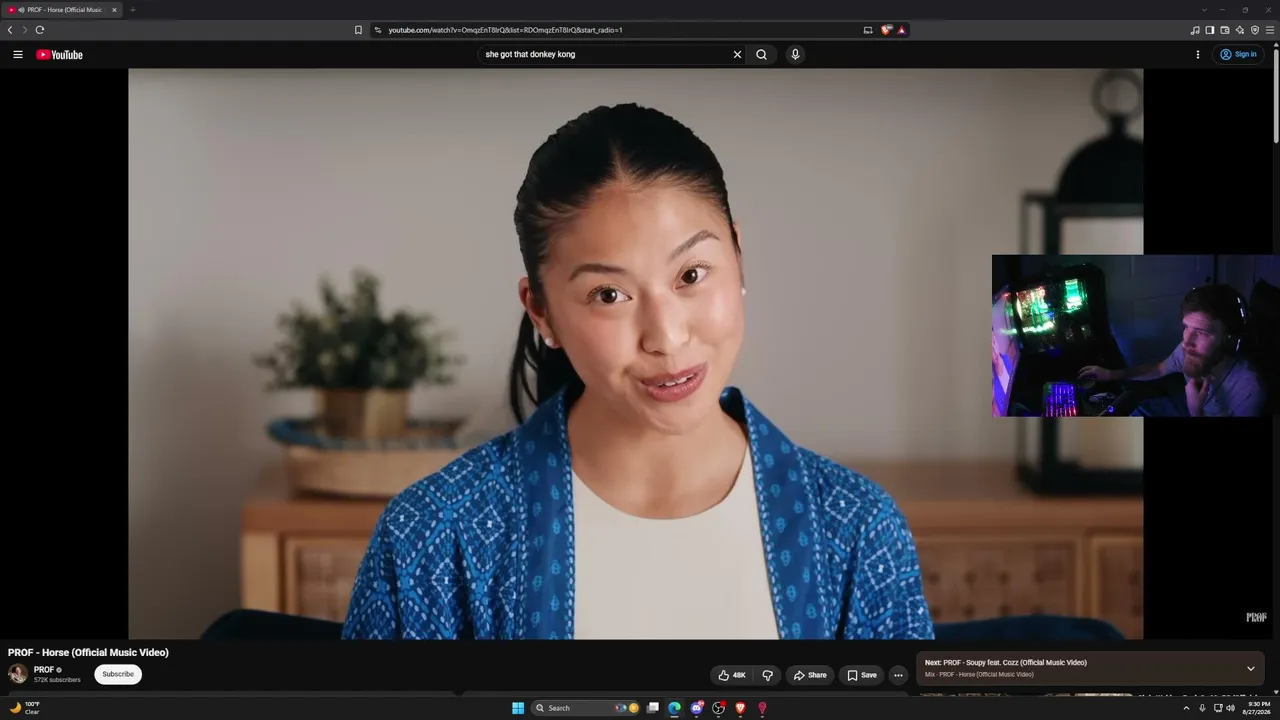Image resolution: width=1280 pixels, height=720 pixels.
Task: Open the weather widget showing 100°F
Action: [24, 708]
